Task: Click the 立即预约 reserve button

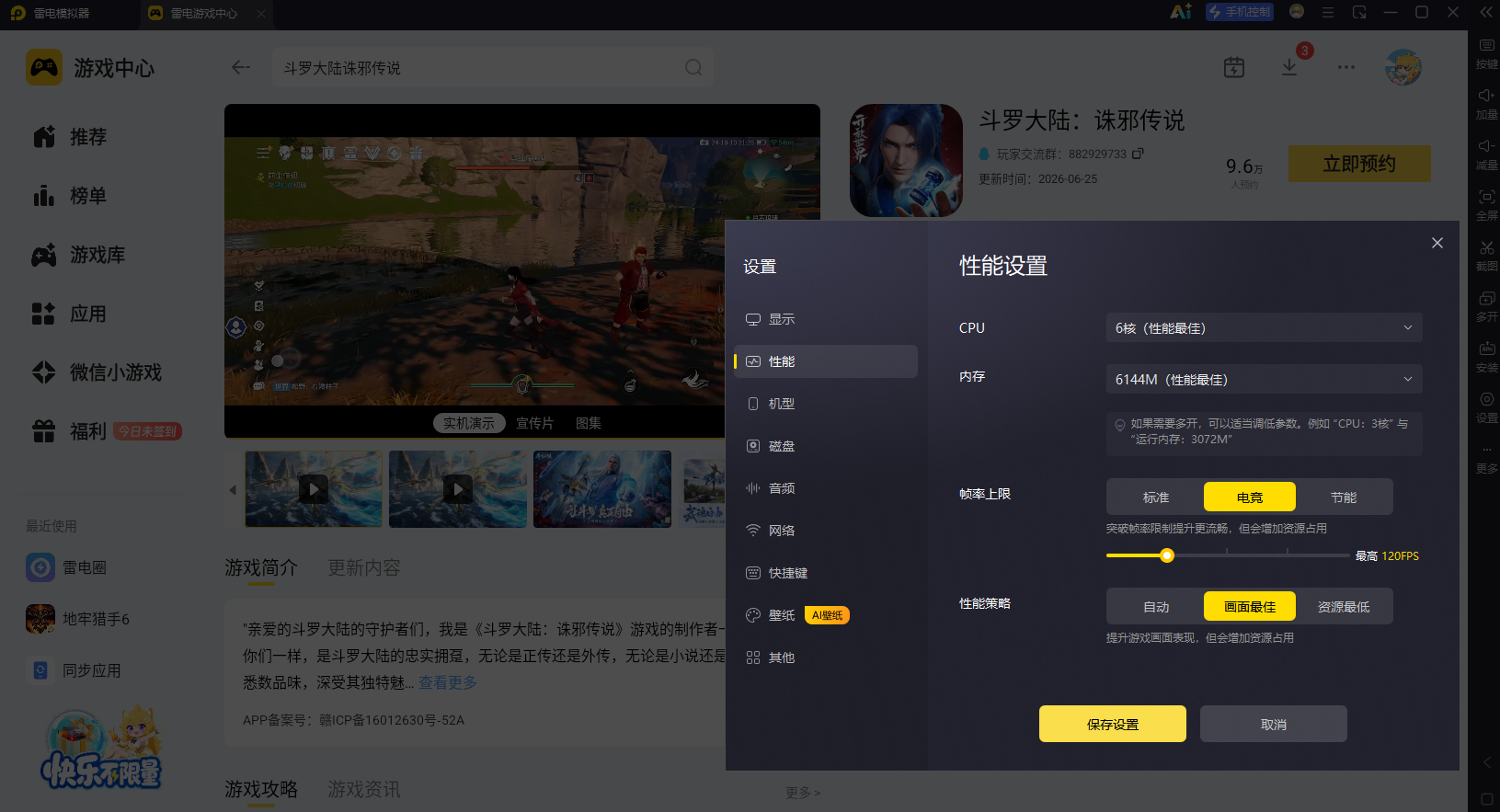Action: 1359,164
